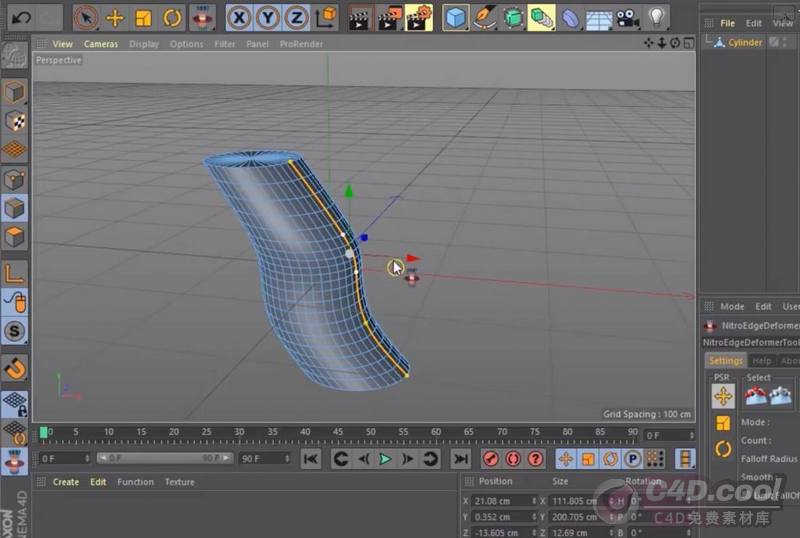This screenshot has height=538, width=800.
Task: Click the Undo arrow icon
Action: point(21,18)
